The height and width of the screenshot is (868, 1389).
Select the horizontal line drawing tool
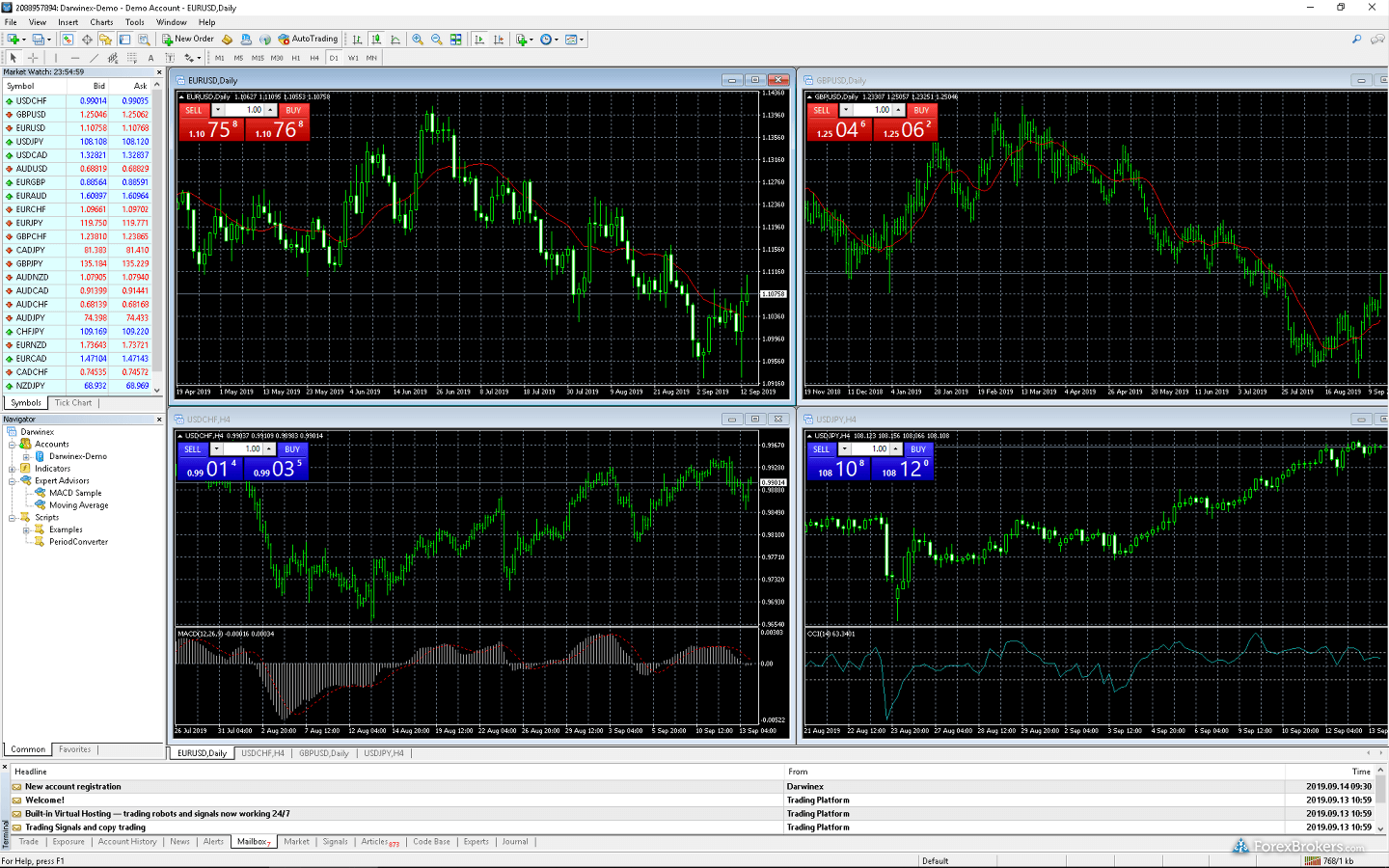click(75, 58)
